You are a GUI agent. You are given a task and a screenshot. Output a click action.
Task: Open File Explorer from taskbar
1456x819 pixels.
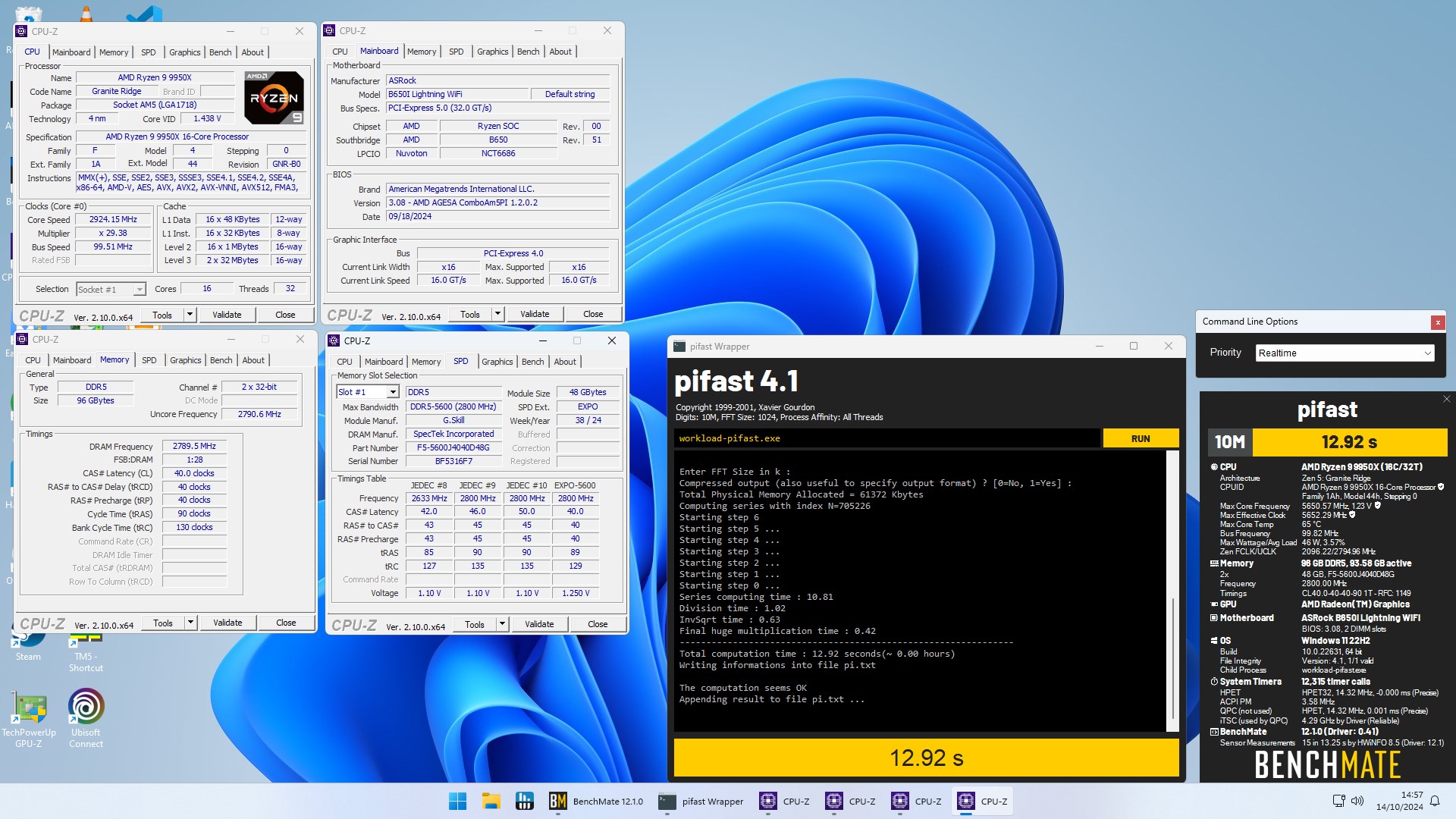pos(491,801)
